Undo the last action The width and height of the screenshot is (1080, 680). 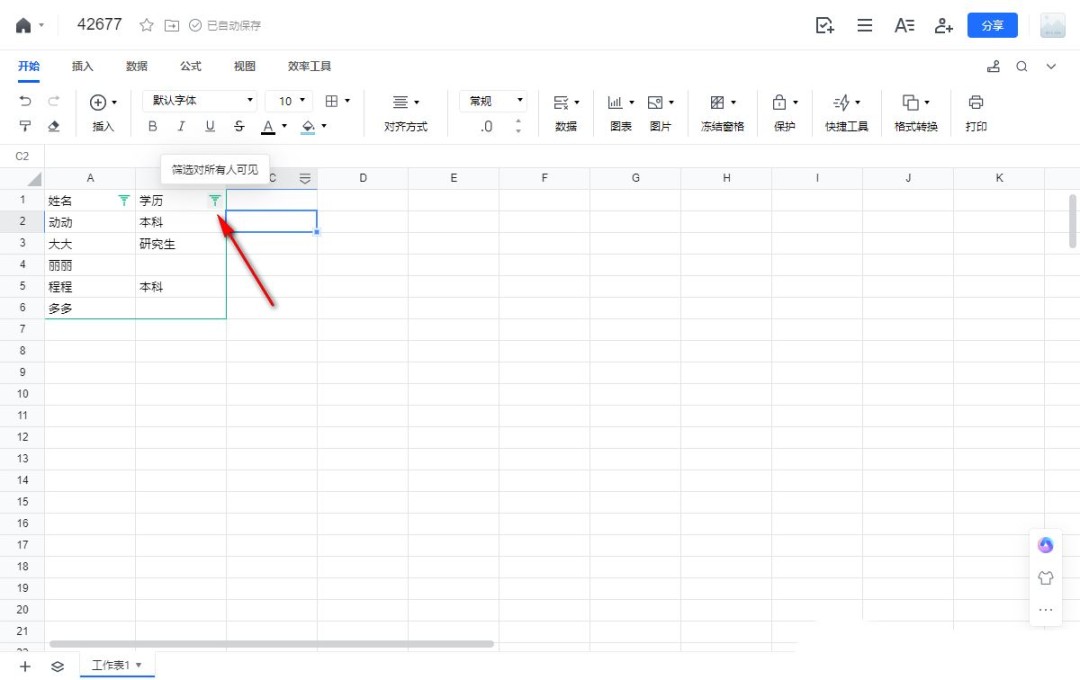[24, 100]
